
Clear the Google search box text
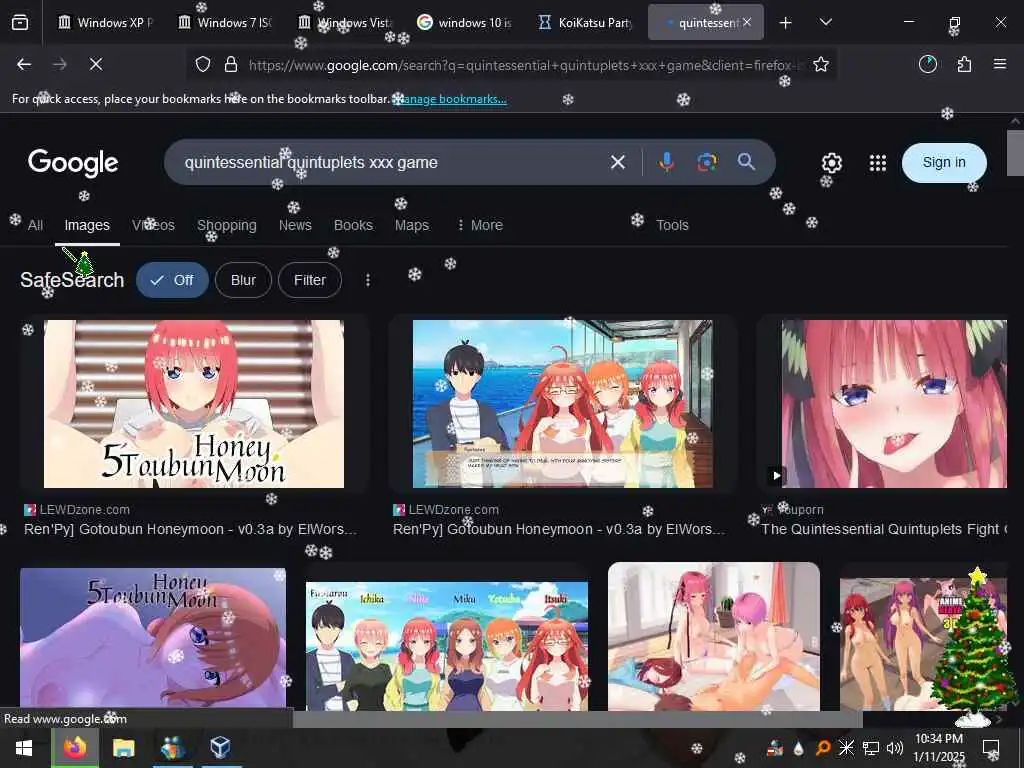pos(618,162)
